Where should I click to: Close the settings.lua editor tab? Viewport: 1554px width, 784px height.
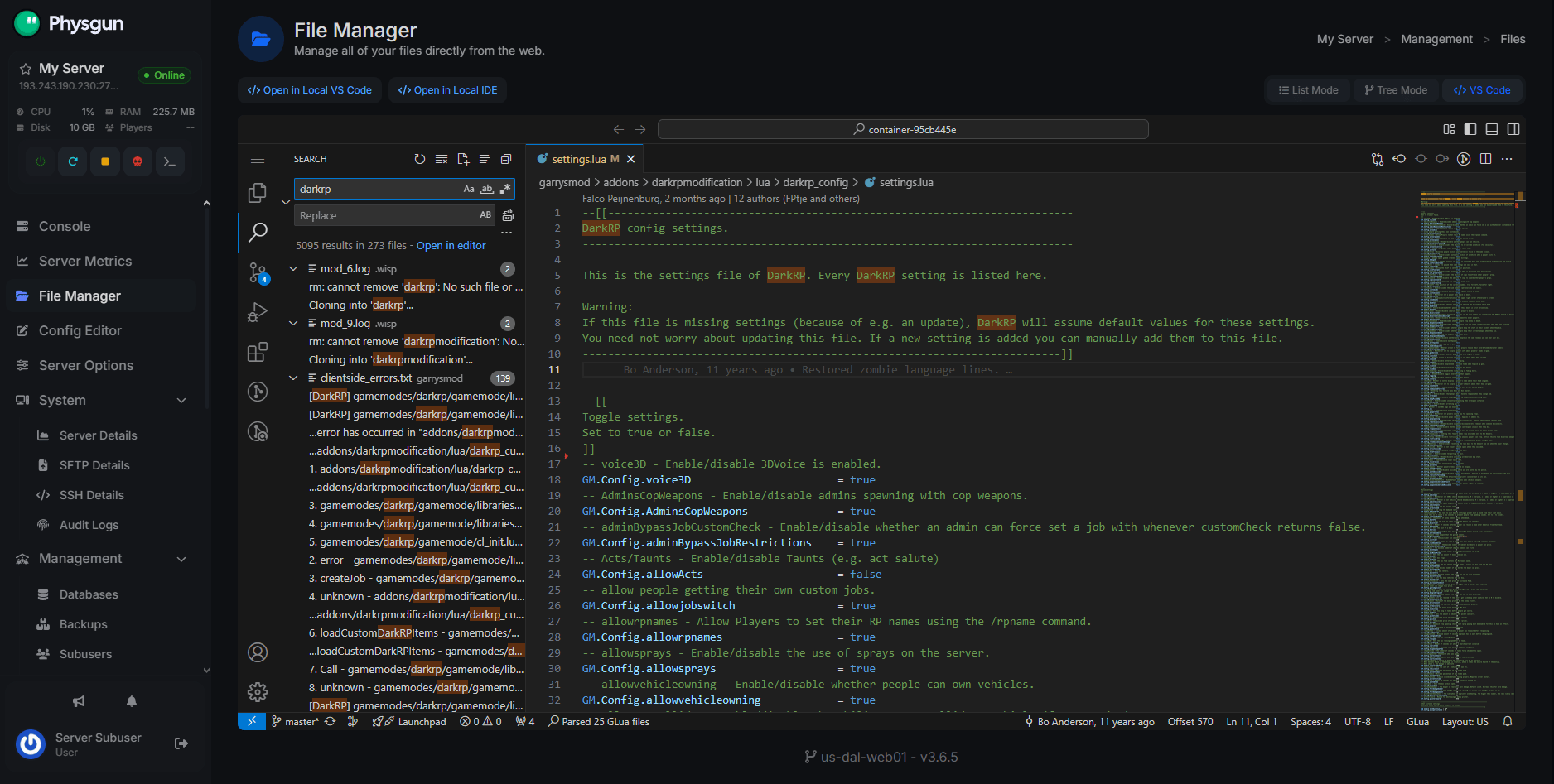pyautogui.click(x=630, y=159)
